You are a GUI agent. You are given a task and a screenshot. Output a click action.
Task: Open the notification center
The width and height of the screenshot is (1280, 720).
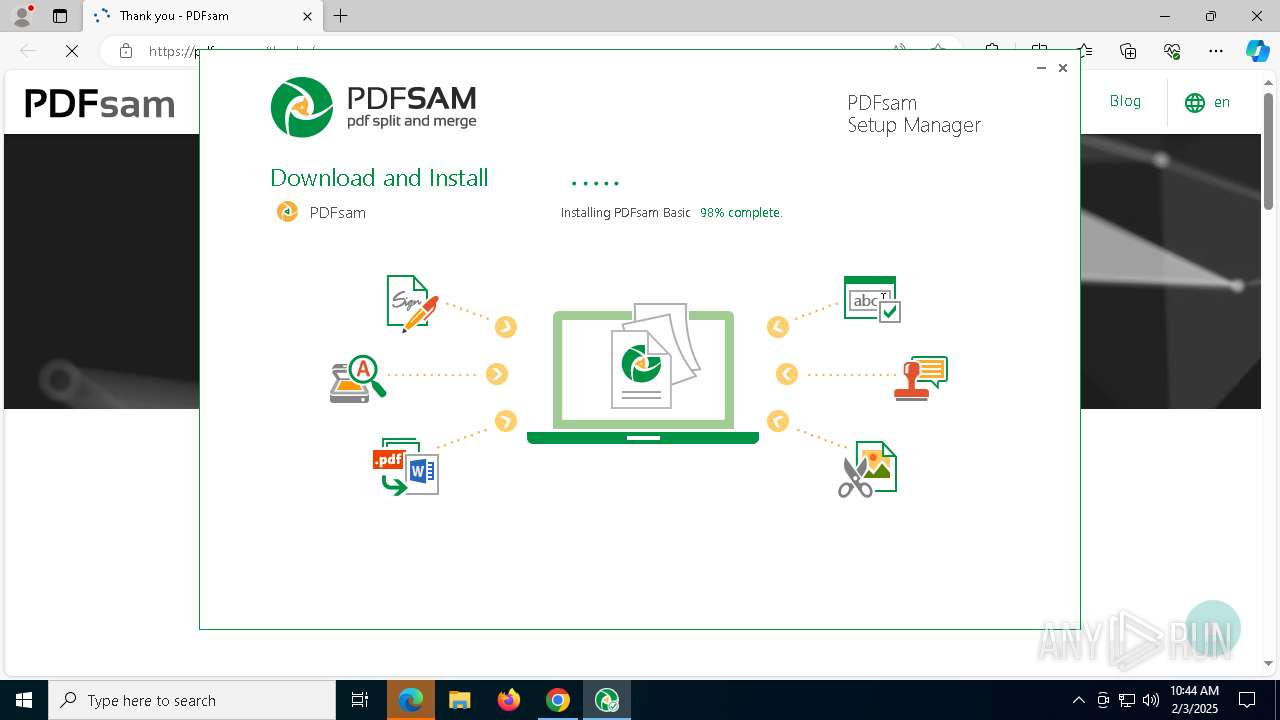point(1247,700)
